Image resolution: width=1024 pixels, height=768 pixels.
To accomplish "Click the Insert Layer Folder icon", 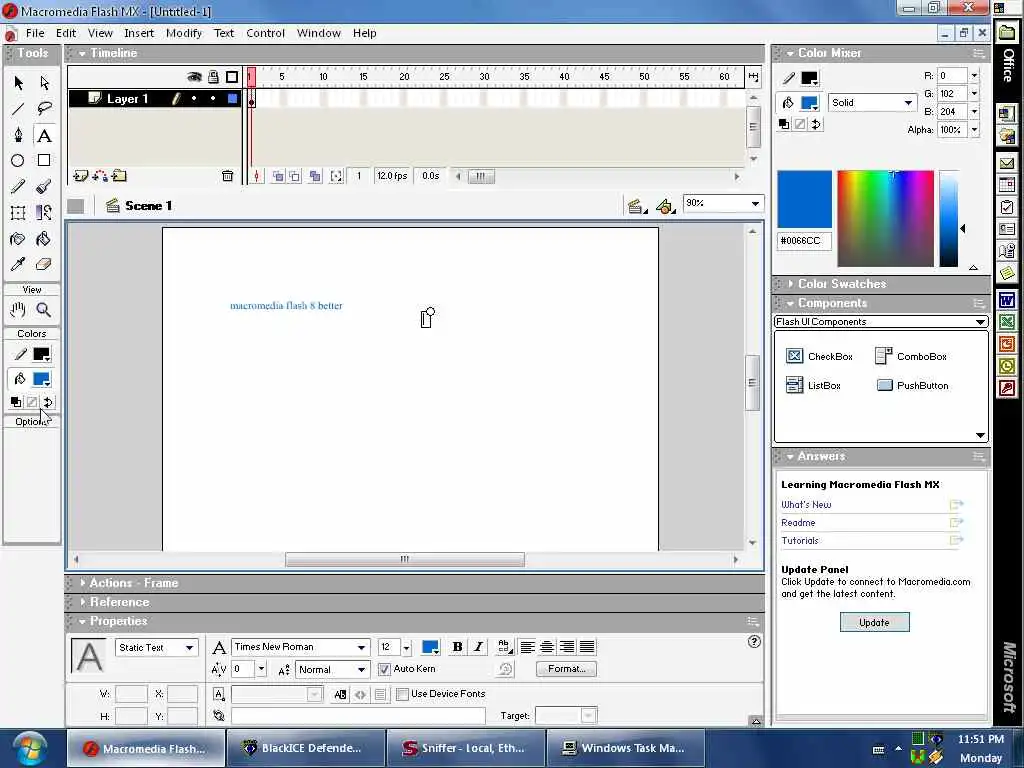I will click(120, 176).
